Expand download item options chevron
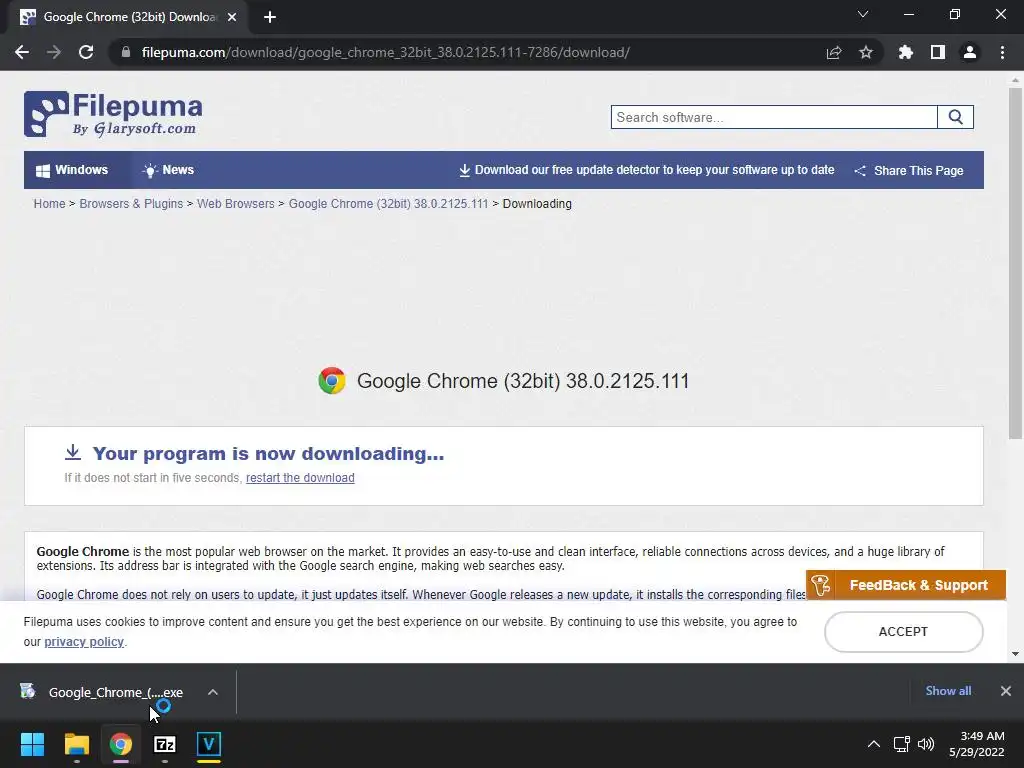Screen dimensions: 1024x768 click(x=213, y=692)
